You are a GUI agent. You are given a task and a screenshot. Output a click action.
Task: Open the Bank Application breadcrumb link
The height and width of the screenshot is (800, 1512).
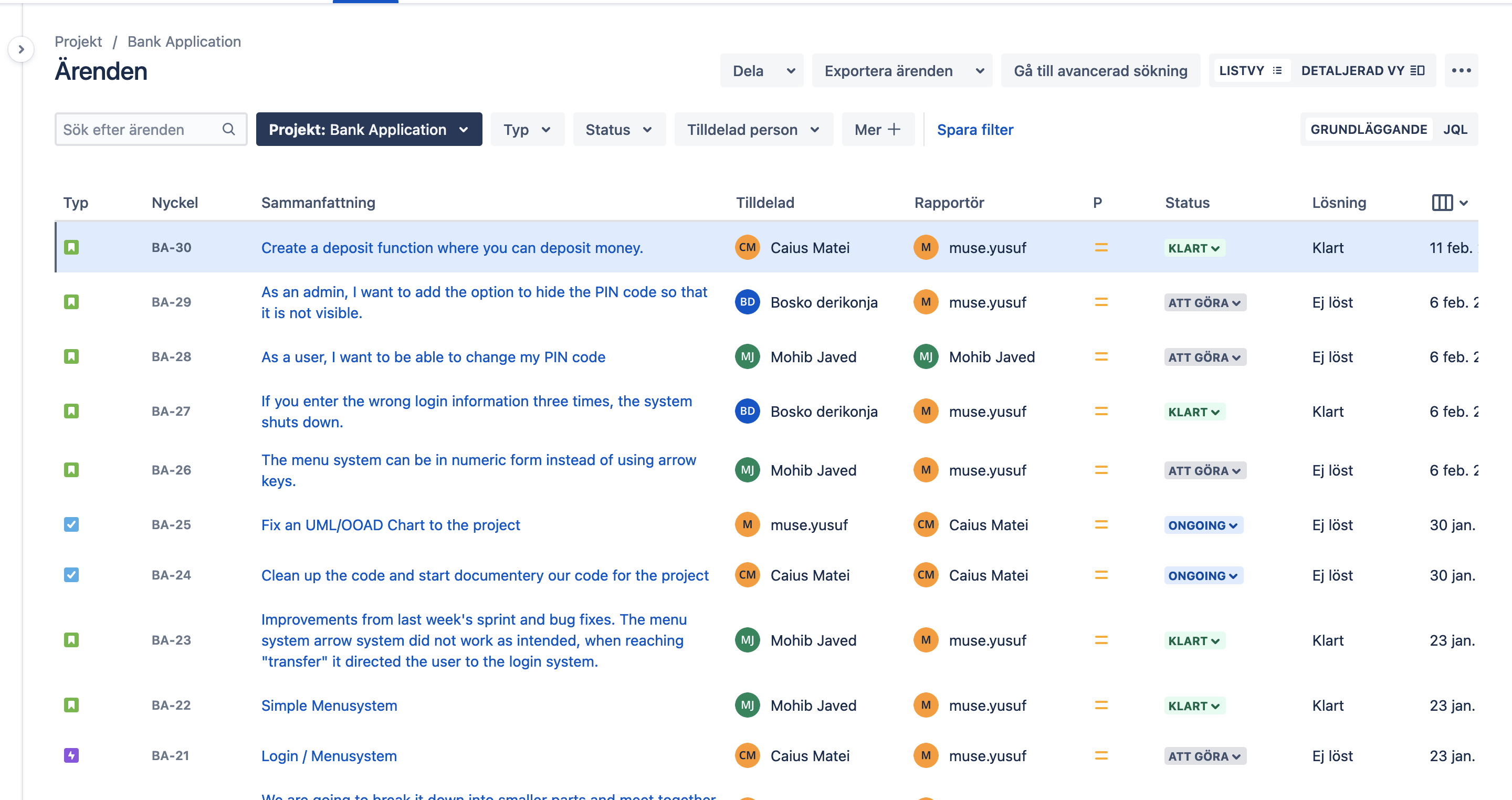(184, 41)
